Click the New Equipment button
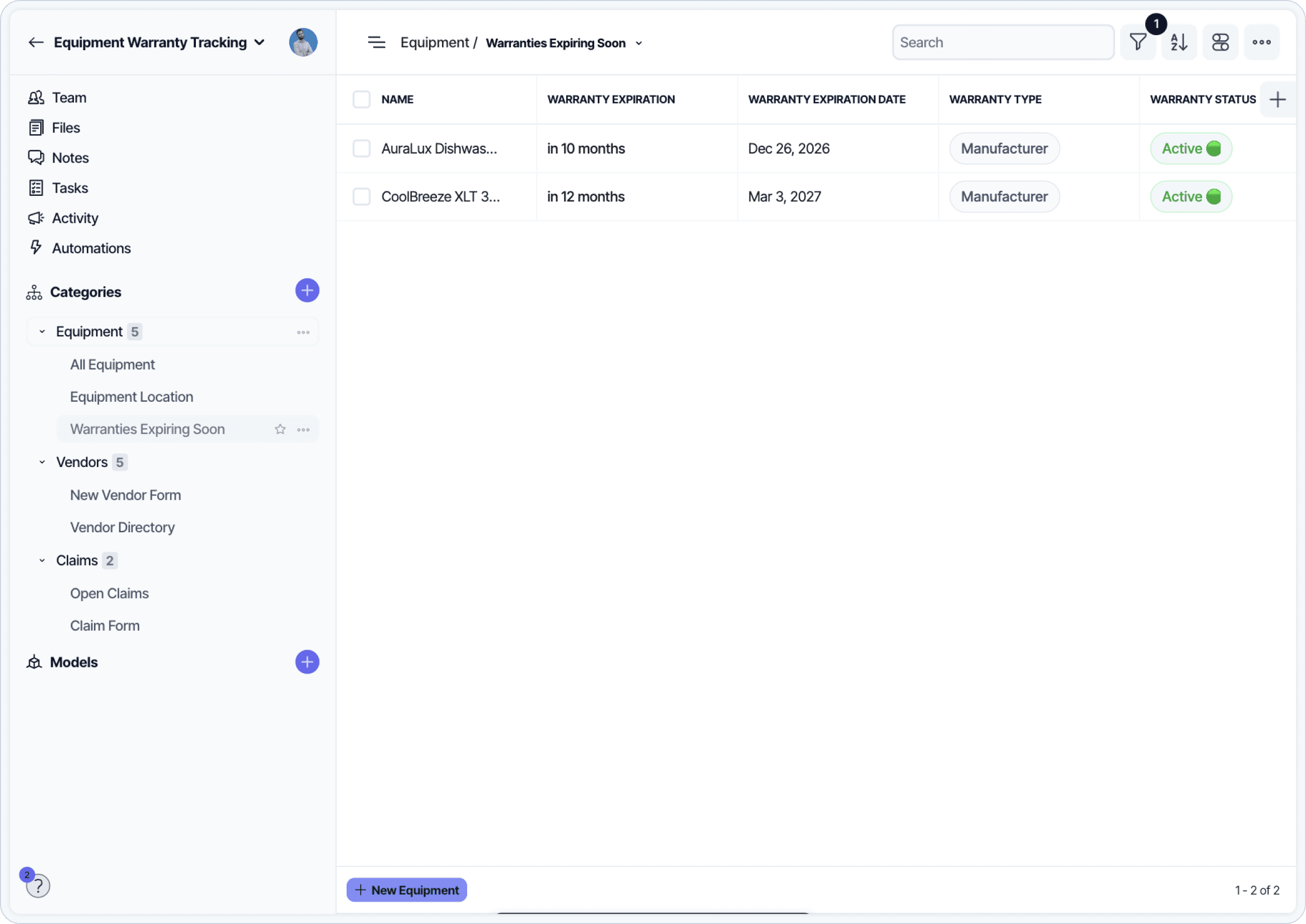 pyautogui.click(x=406, y=890)
